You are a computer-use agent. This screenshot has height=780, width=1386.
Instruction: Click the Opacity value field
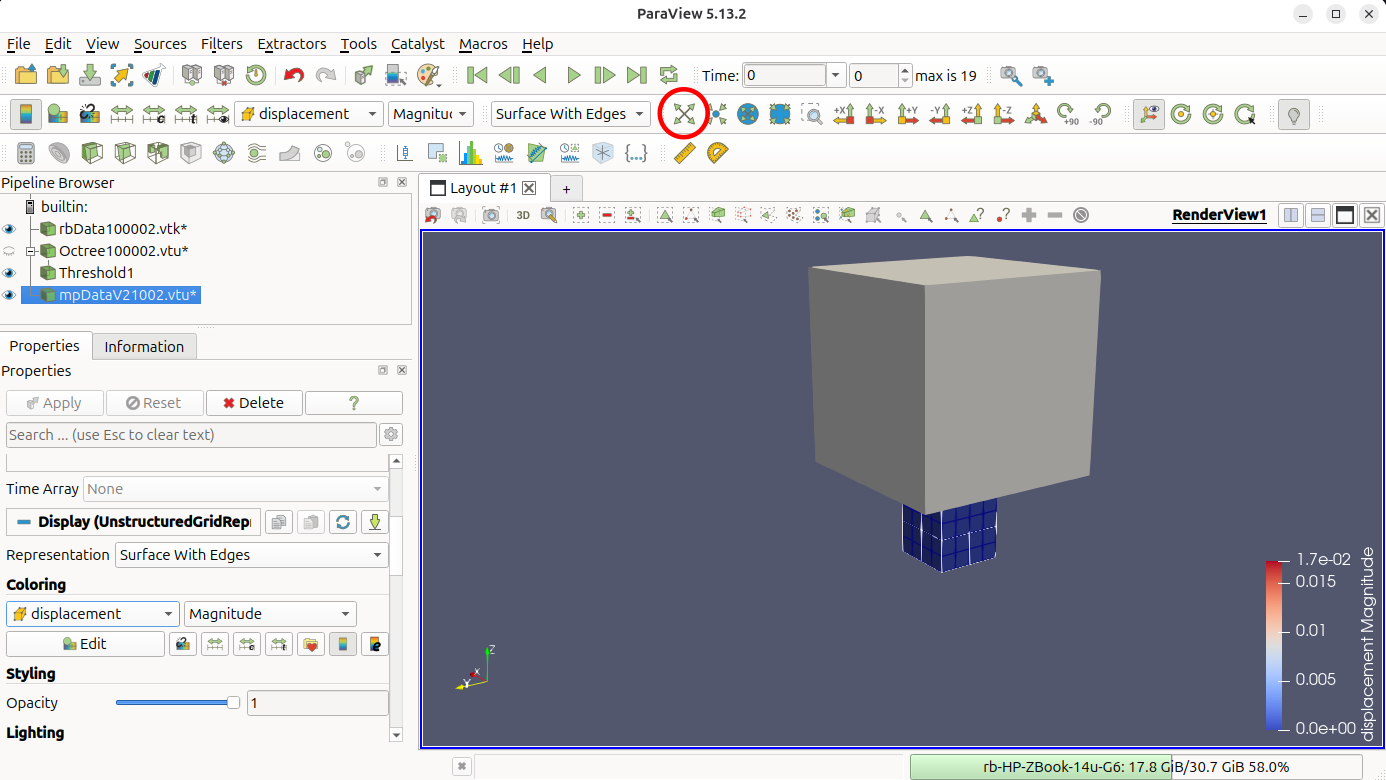[x=318, y=703]
